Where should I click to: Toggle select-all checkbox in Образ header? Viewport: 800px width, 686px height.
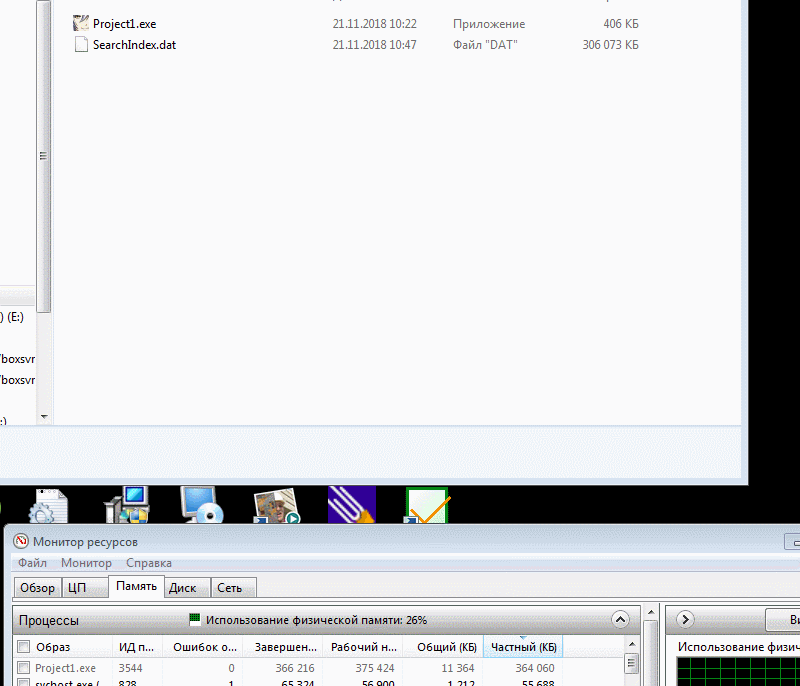[23, 647]
